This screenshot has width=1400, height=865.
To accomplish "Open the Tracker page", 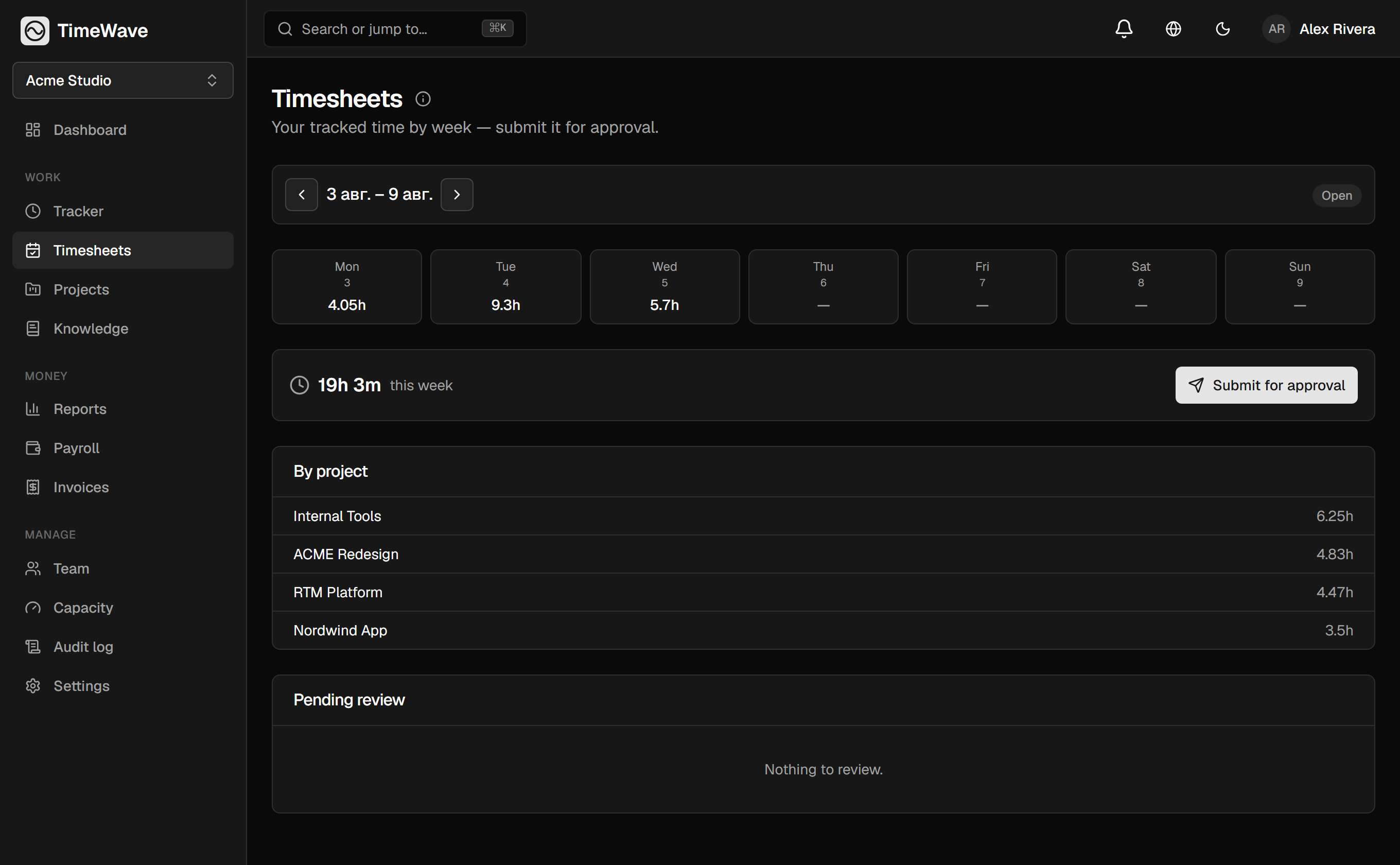I will 123,211.
